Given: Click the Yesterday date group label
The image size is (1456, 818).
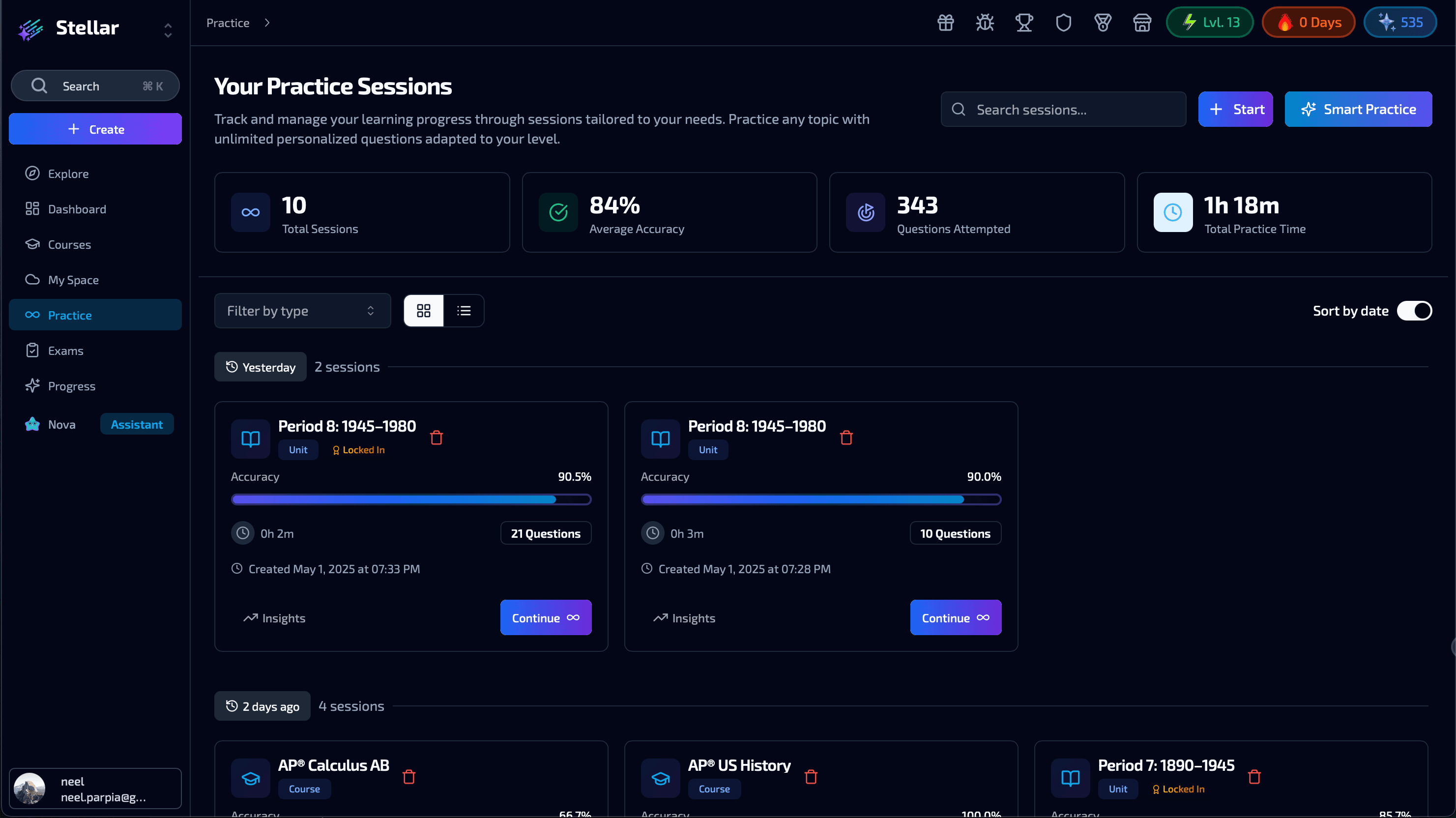Looking at the screenshot, I should pyautogui.click(x=260, y=367).
